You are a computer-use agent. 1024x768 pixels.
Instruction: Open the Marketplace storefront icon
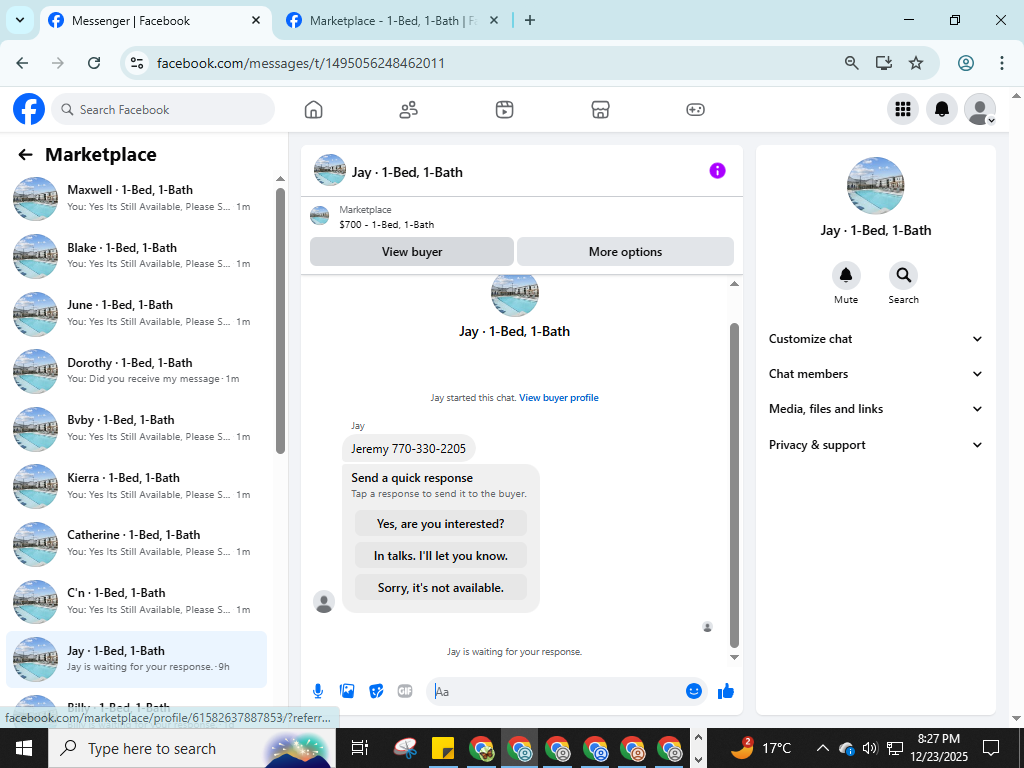[x=600, y=110]
